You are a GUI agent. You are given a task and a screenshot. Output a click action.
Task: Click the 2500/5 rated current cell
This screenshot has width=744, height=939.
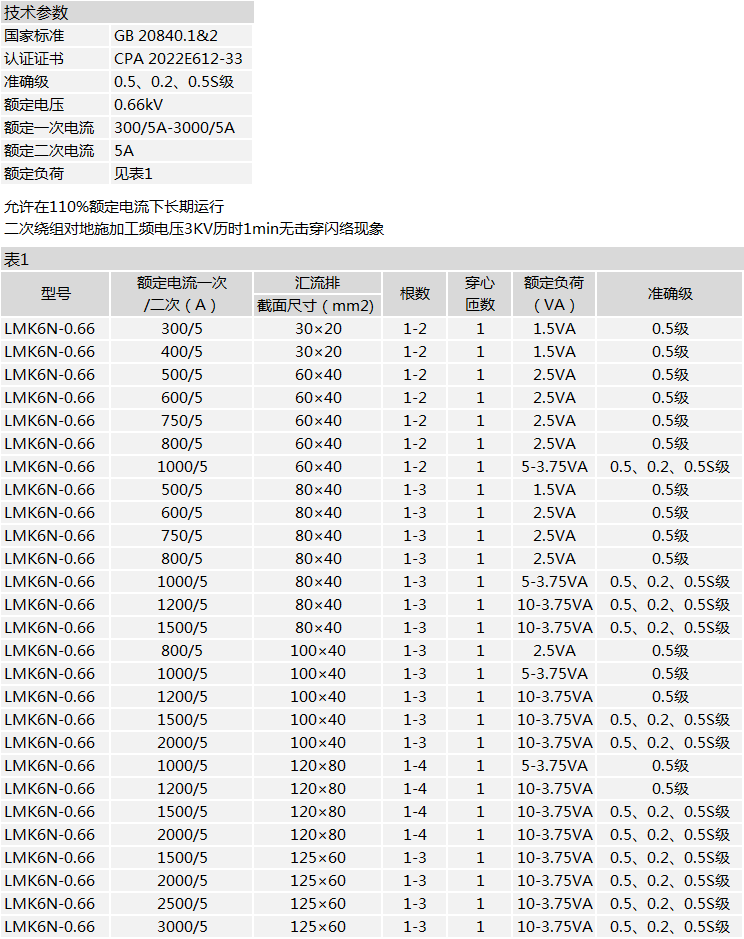[182, 904]
